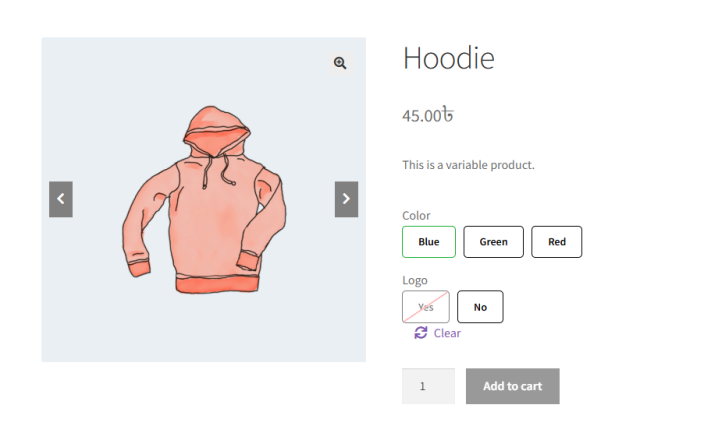Click the Logo attribute label
The width and height of the screenshot is (704, 433).
[x=415, y=281]
